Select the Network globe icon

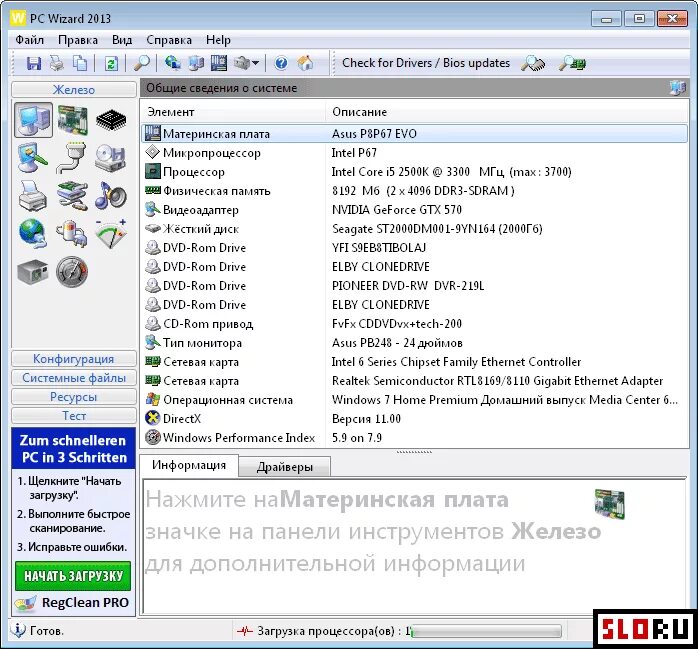32,233
